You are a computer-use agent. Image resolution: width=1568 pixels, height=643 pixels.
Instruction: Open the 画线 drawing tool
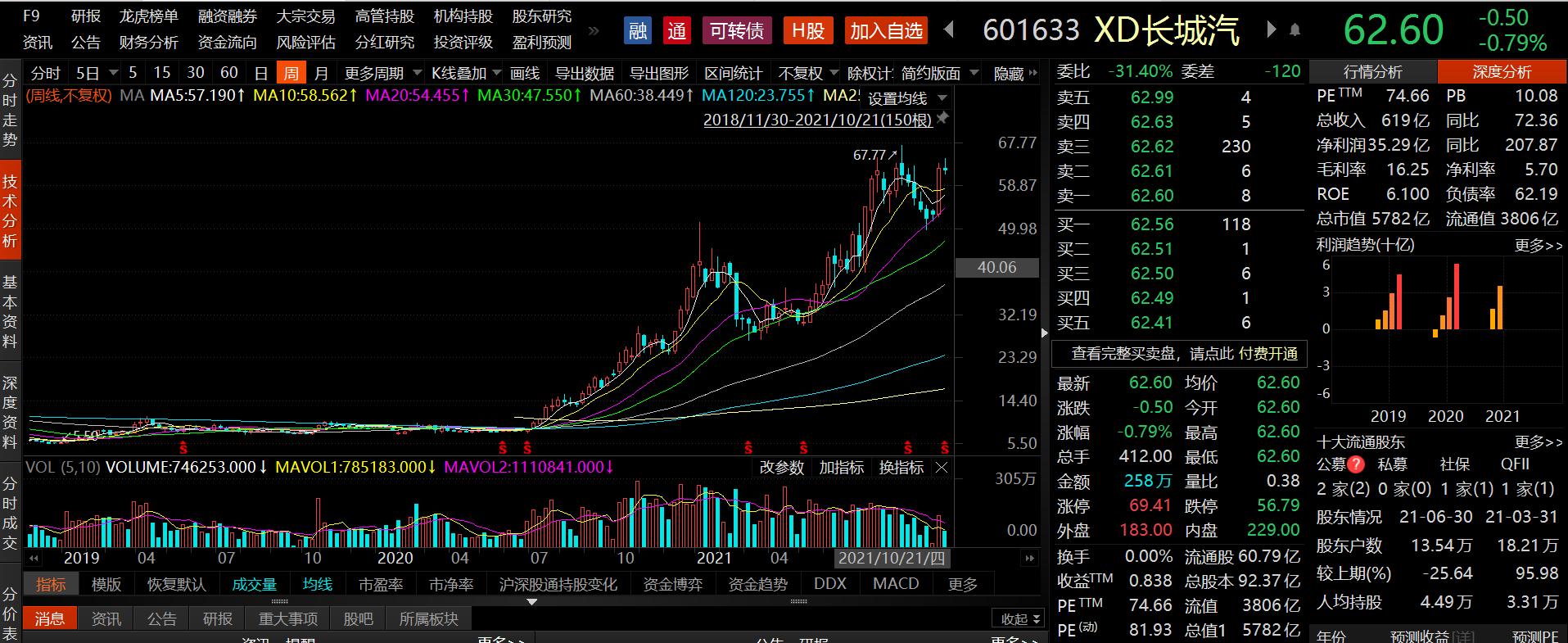[x=525, y=73]
